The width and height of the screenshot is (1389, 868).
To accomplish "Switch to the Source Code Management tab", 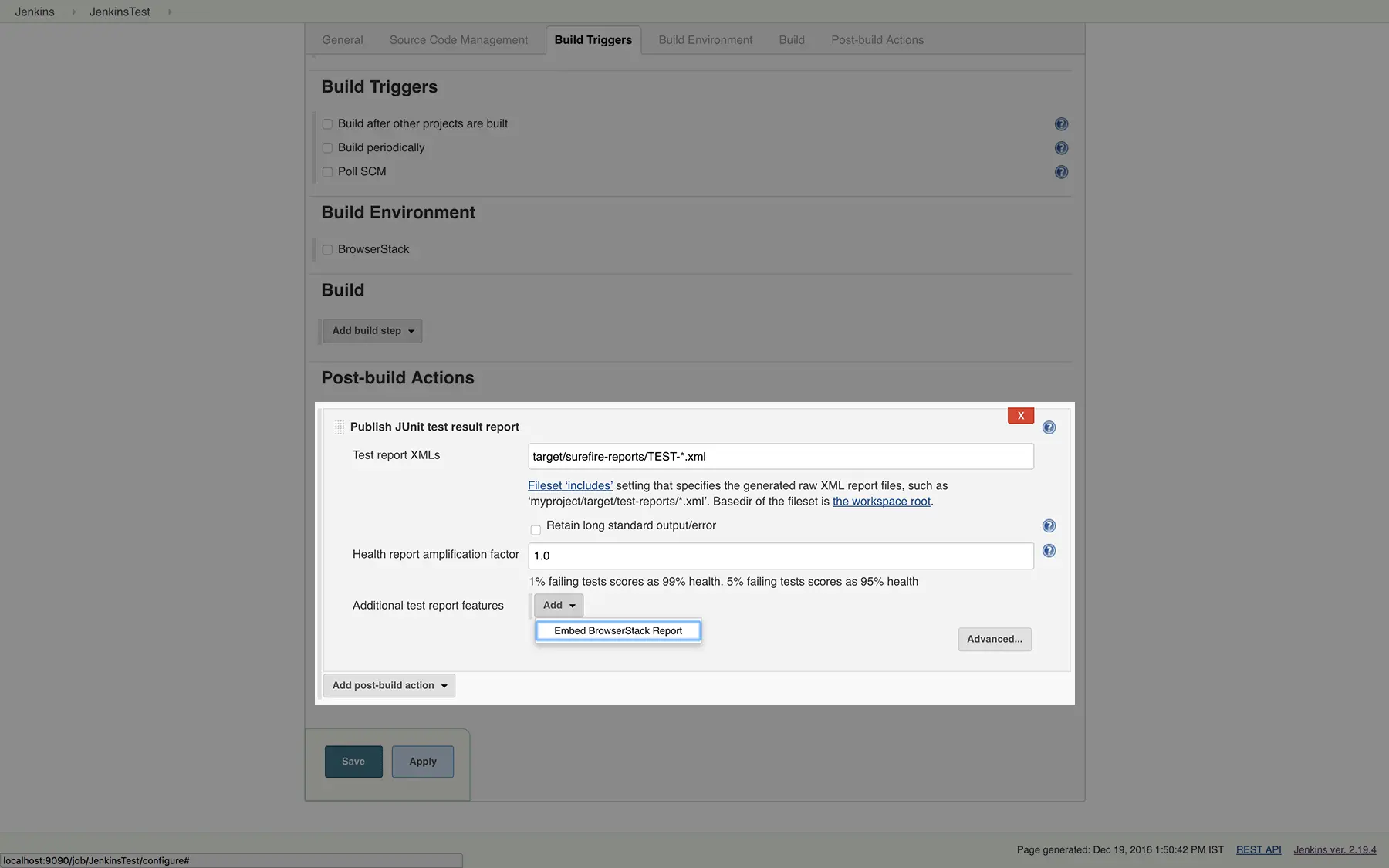I will (x=458, y=40).
